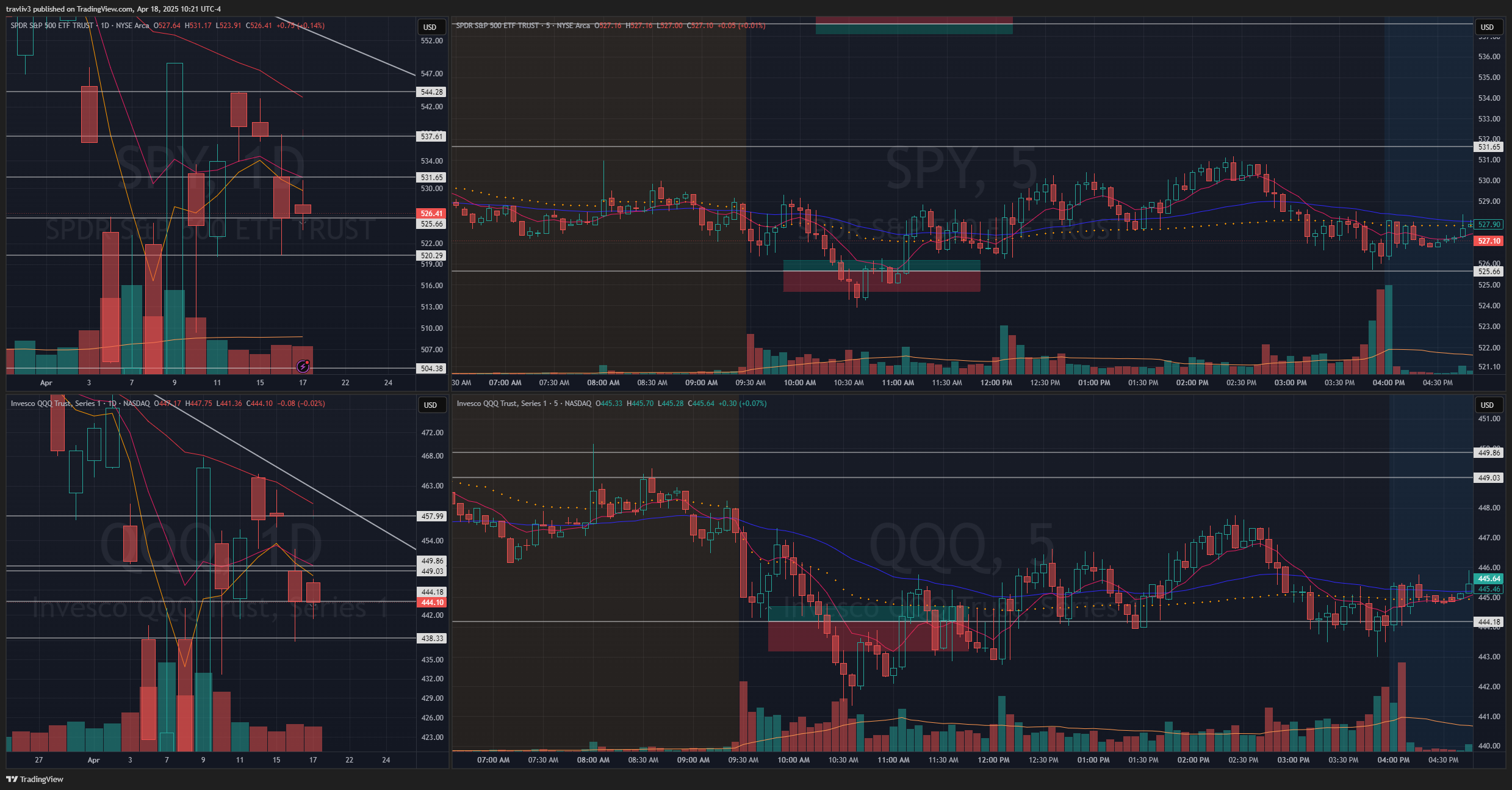Click the red 527.10 last price label

click(1489, 241)
